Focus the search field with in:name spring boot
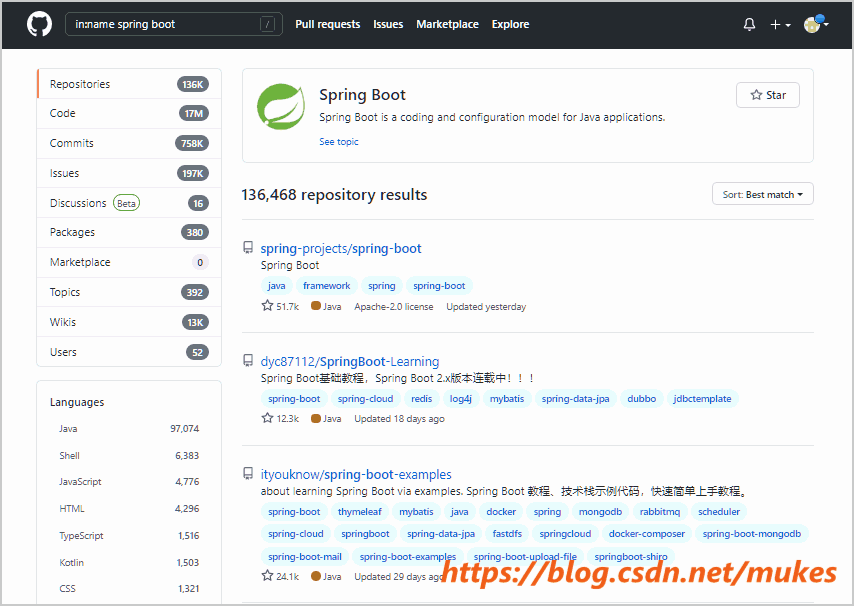The height and width of the screenshot is (606, 854). click(x=173, y=24)
